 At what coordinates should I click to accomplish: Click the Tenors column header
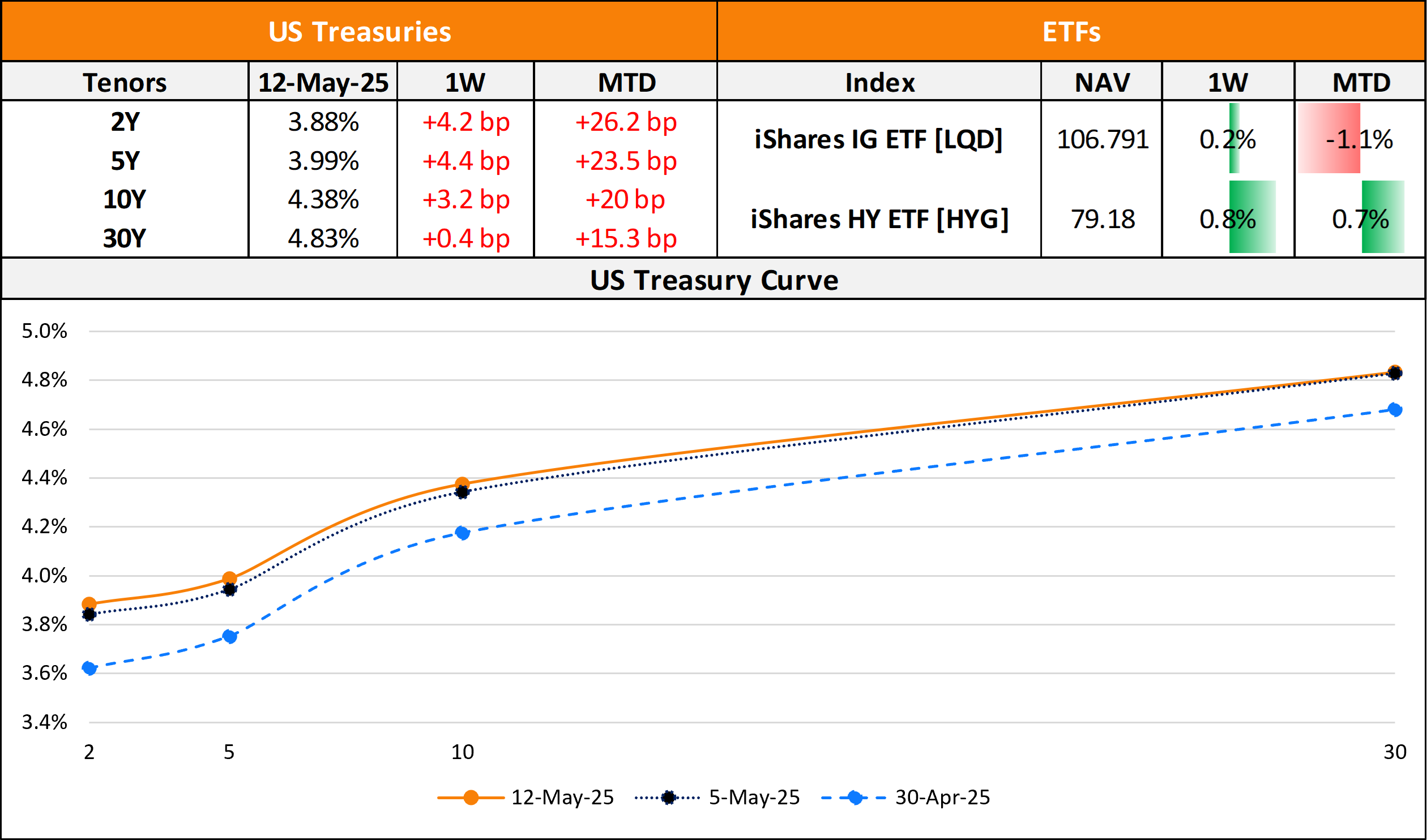coord(125,83)
